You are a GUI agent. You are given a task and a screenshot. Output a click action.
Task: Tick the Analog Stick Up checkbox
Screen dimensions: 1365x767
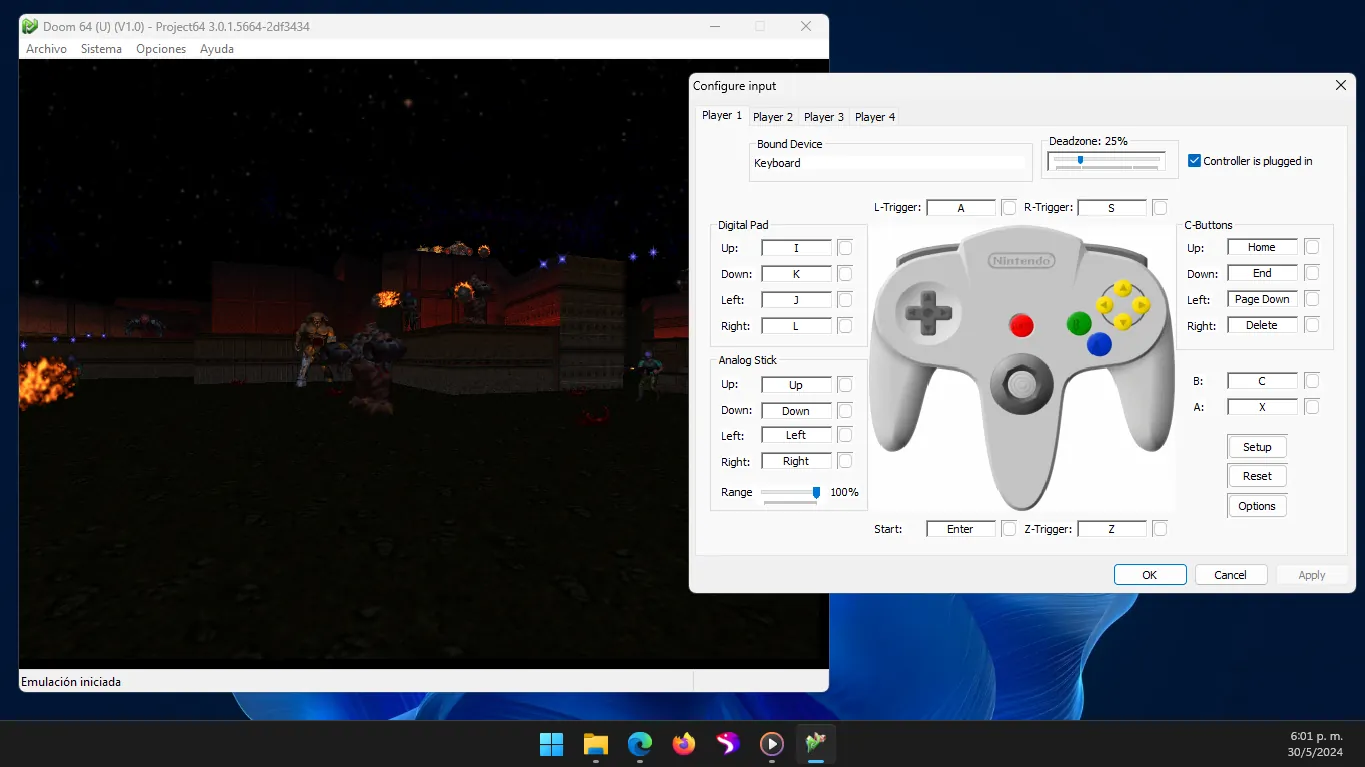845,384
